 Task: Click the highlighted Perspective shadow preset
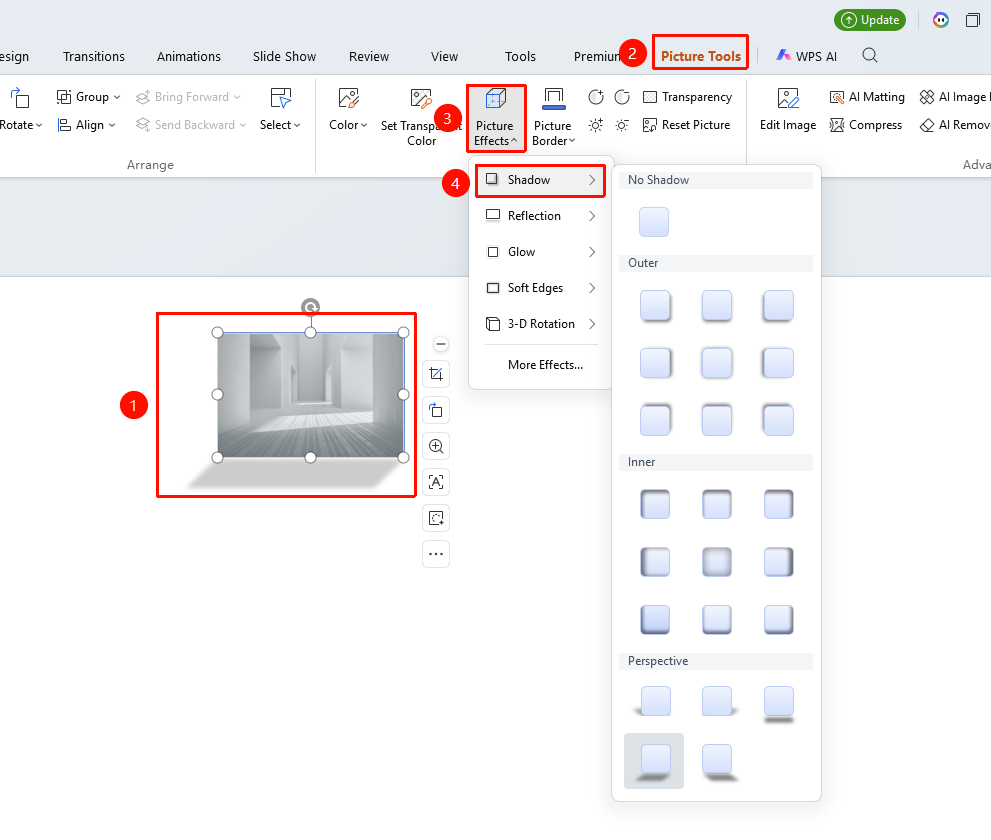point(654,761)
